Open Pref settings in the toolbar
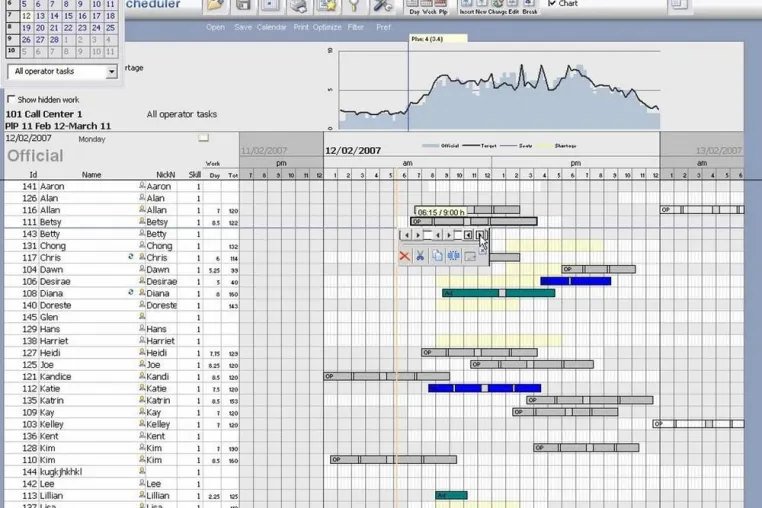Screen dimensions: 762x508 click(382, 6)
